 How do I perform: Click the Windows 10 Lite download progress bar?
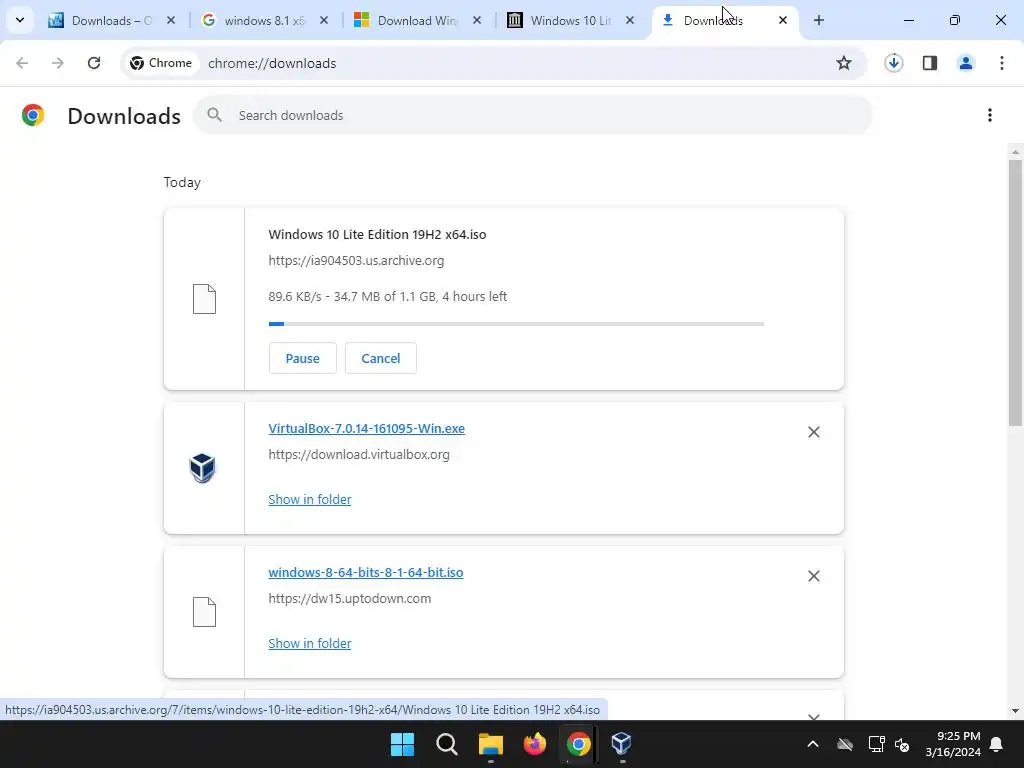[516, 323]
